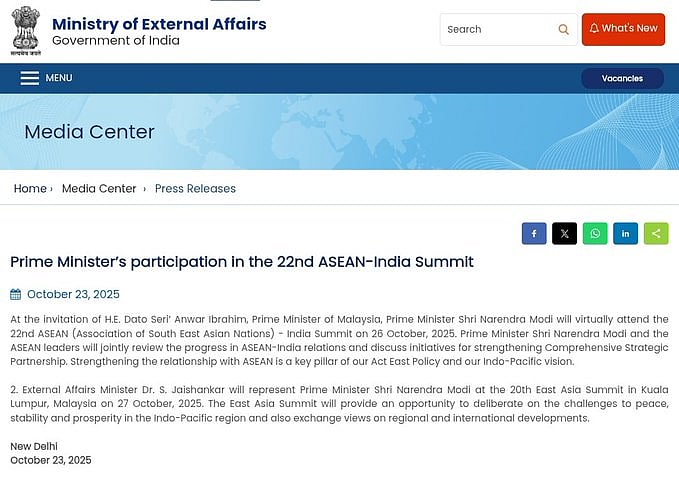Go to the Home breadcrumb link
This screenshot has width=679, height=480.
click(x=30, y=189)
